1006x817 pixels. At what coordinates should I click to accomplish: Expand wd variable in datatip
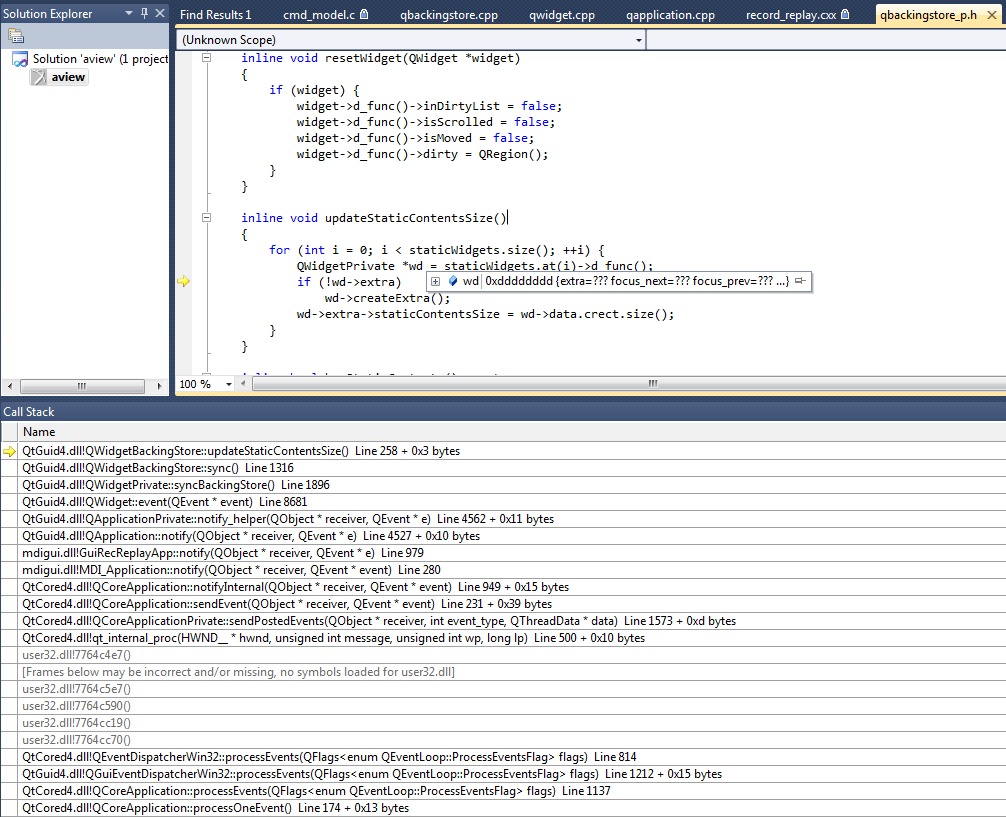pyautogui.click(x=435, y=281)
